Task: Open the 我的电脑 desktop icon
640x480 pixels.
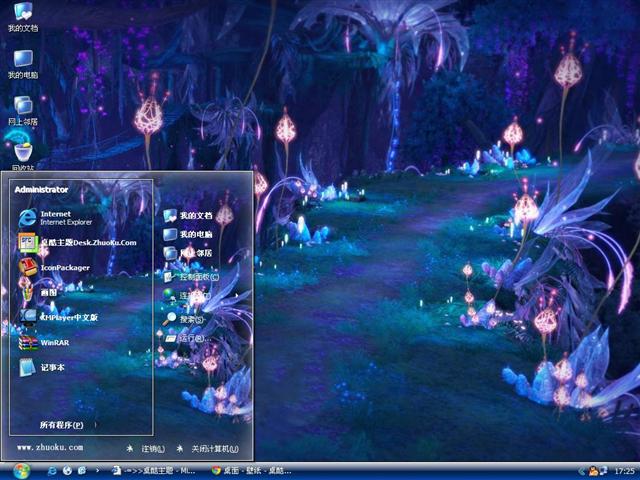Action: [23, 64]
